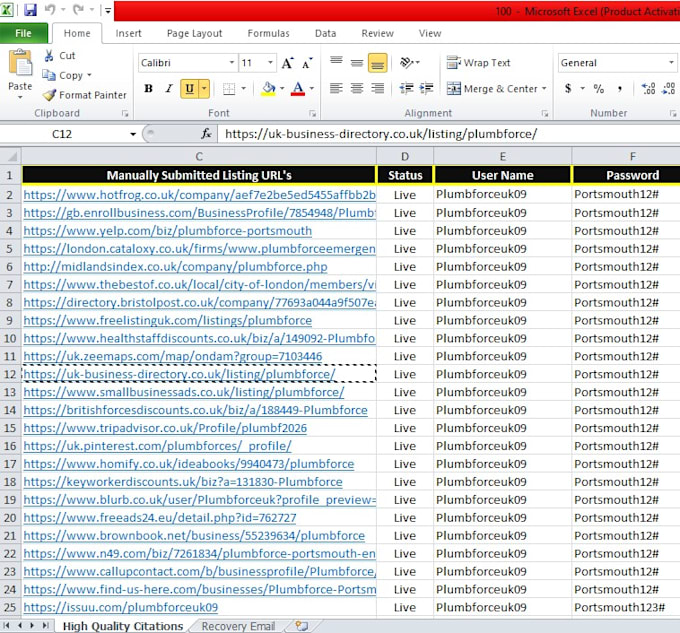Open the Fill Color dropdown arrow
This screenshot has height=633, width=680.
282,89
